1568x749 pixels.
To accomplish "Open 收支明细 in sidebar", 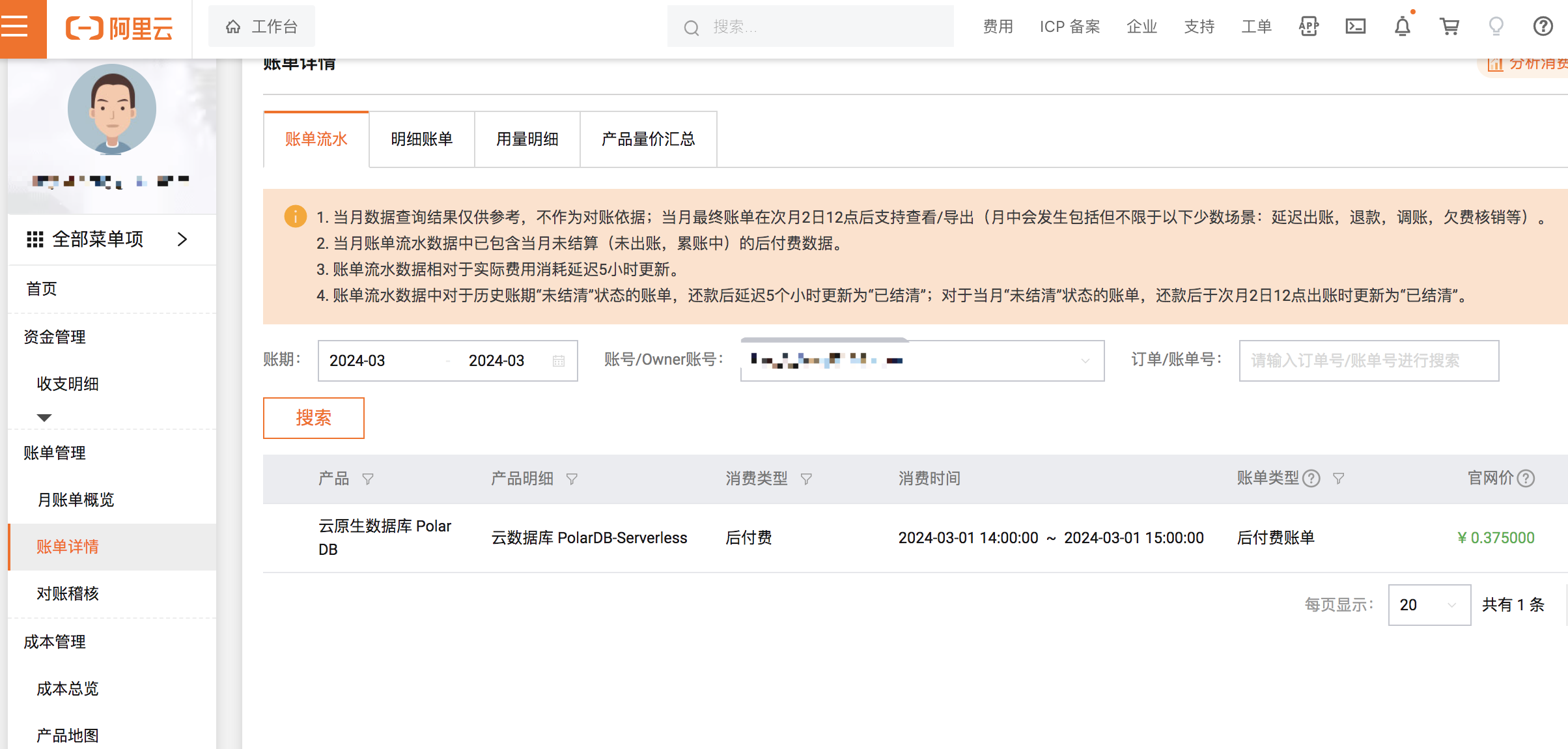I will [68, 384].
